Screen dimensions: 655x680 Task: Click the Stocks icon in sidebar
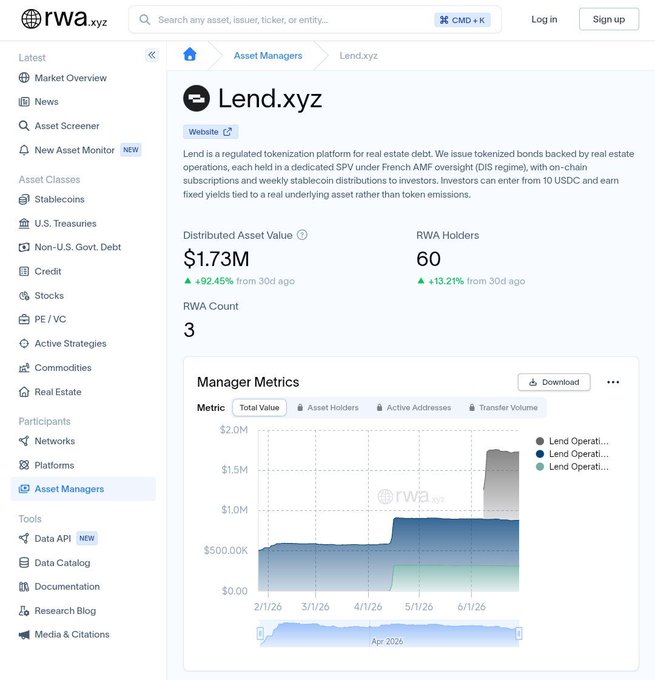[24, 296]
